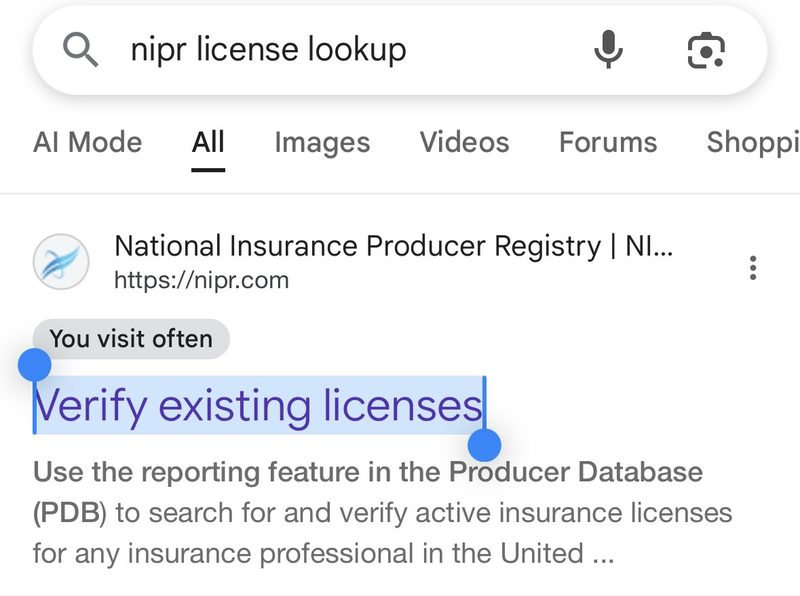
Task: Click National Insurance Producer Registry site title
Action: point(394,246)
